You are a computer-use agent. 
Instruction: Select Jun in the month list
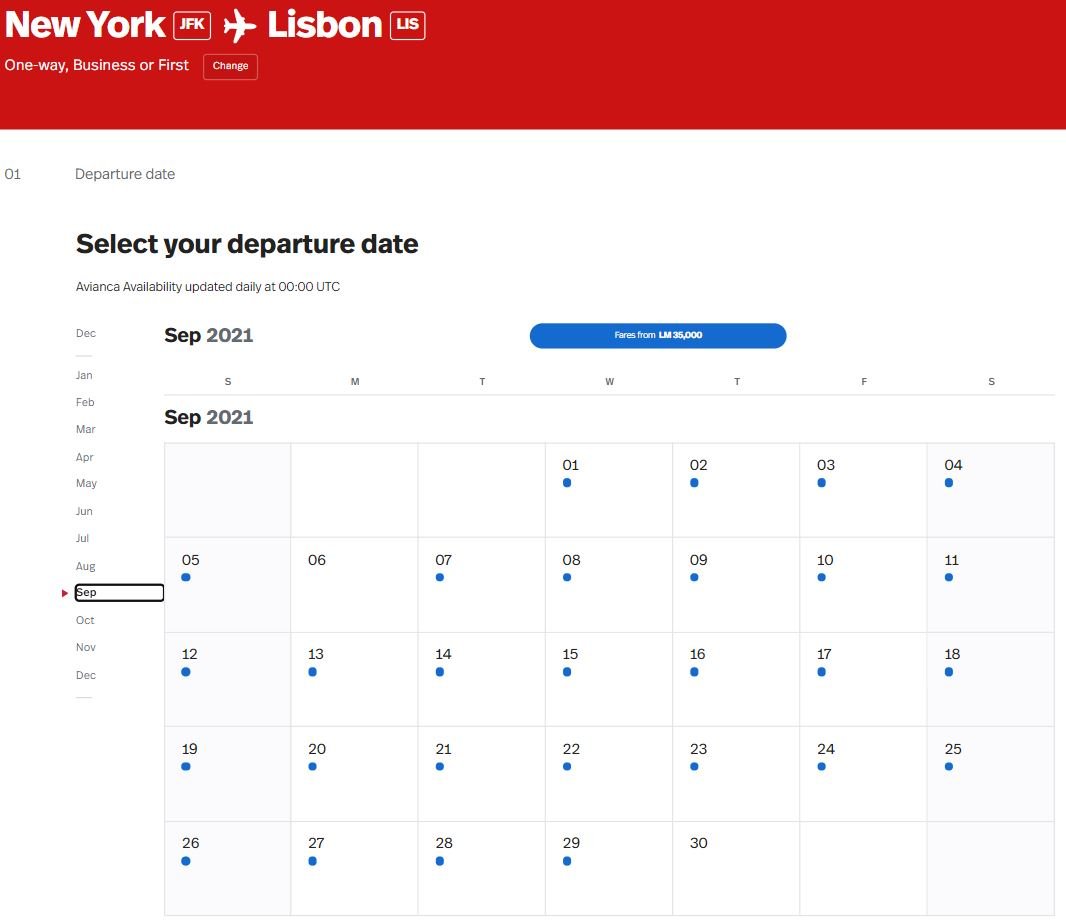tap(84, 511)
